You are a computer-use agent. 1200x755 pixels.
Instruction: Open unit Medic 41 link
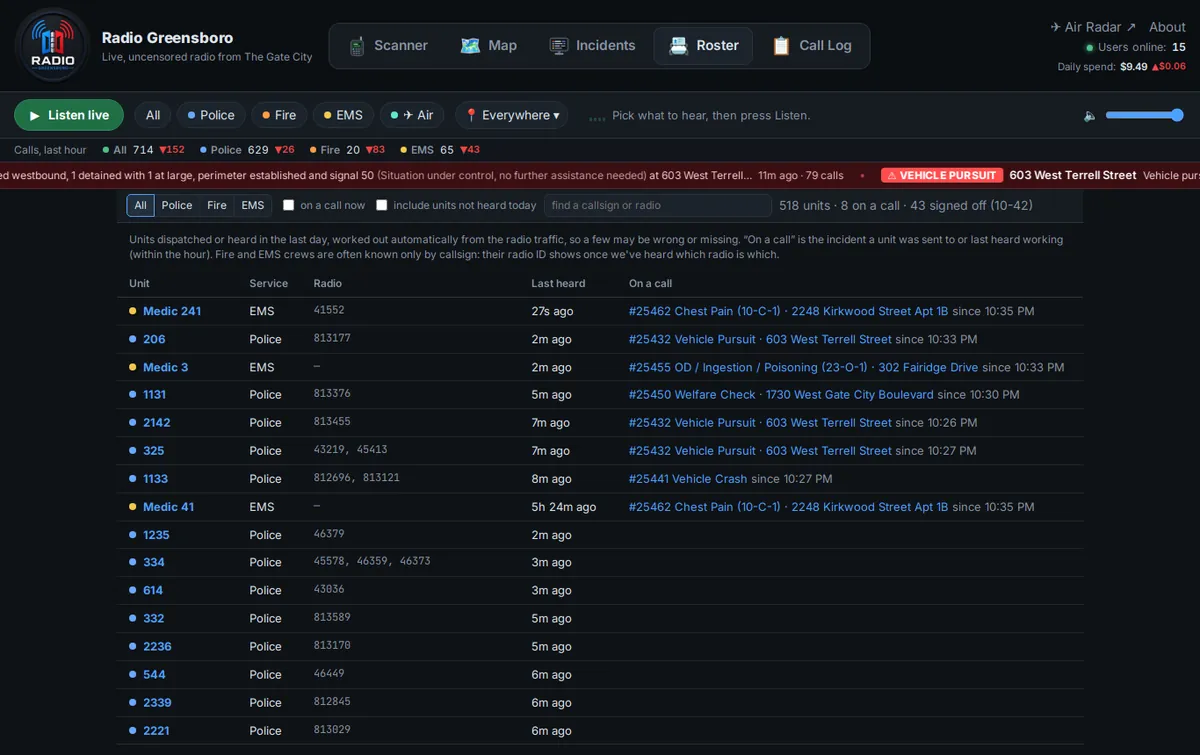(169, 507)
